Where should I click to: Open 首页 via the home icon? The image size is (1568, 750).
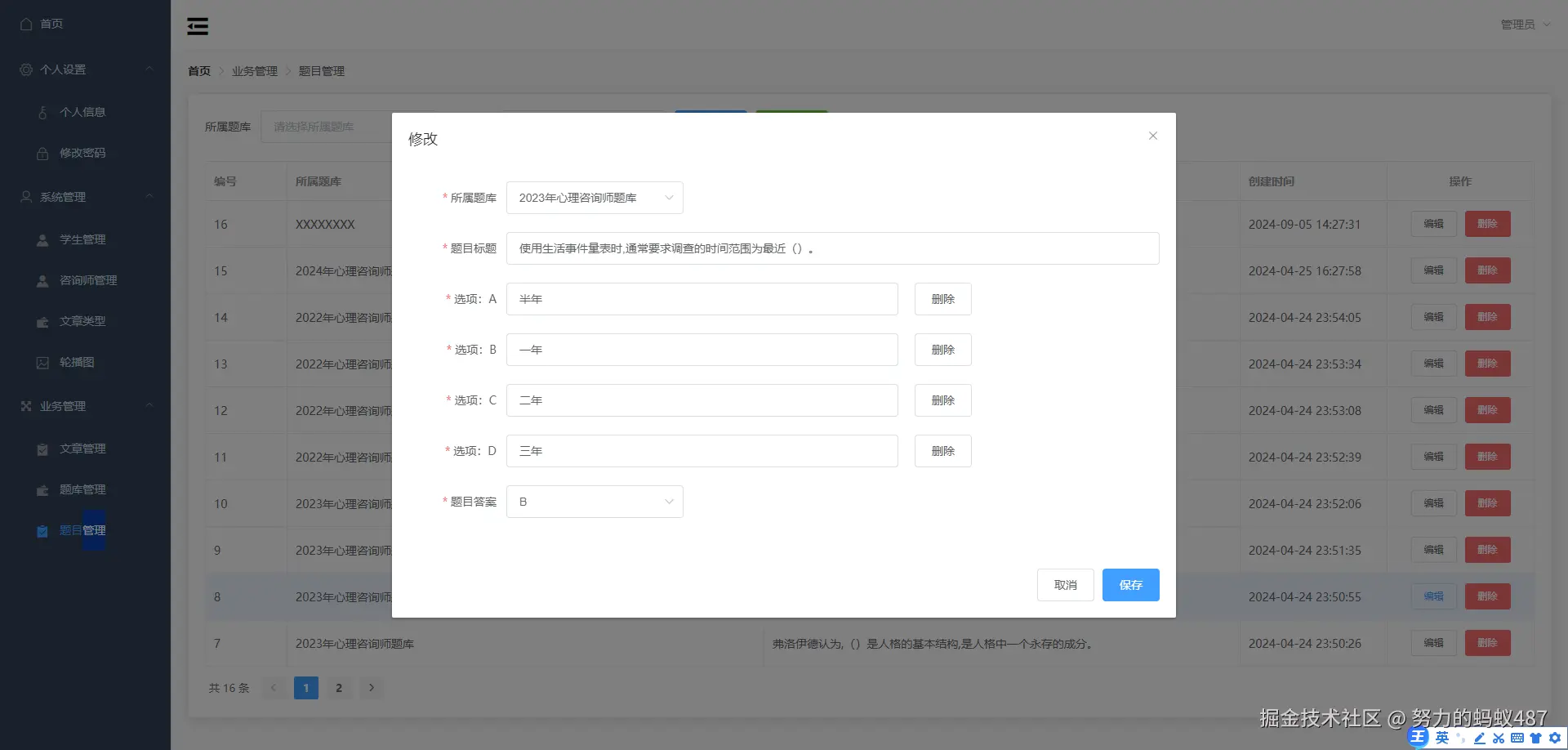[x=41, y=24]
